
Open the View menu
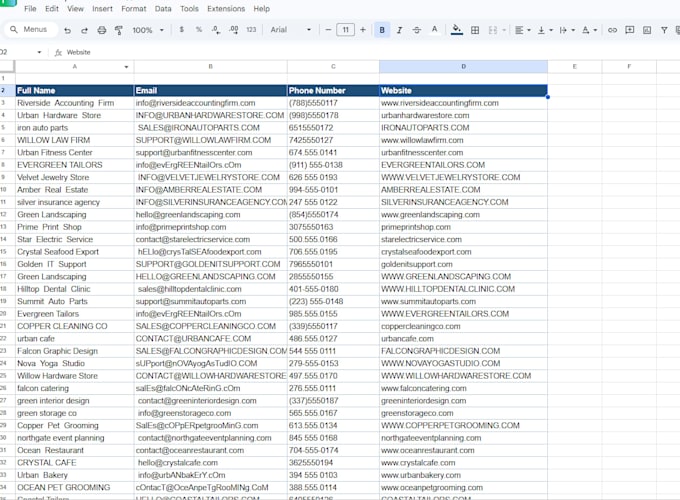coord(75,9)
